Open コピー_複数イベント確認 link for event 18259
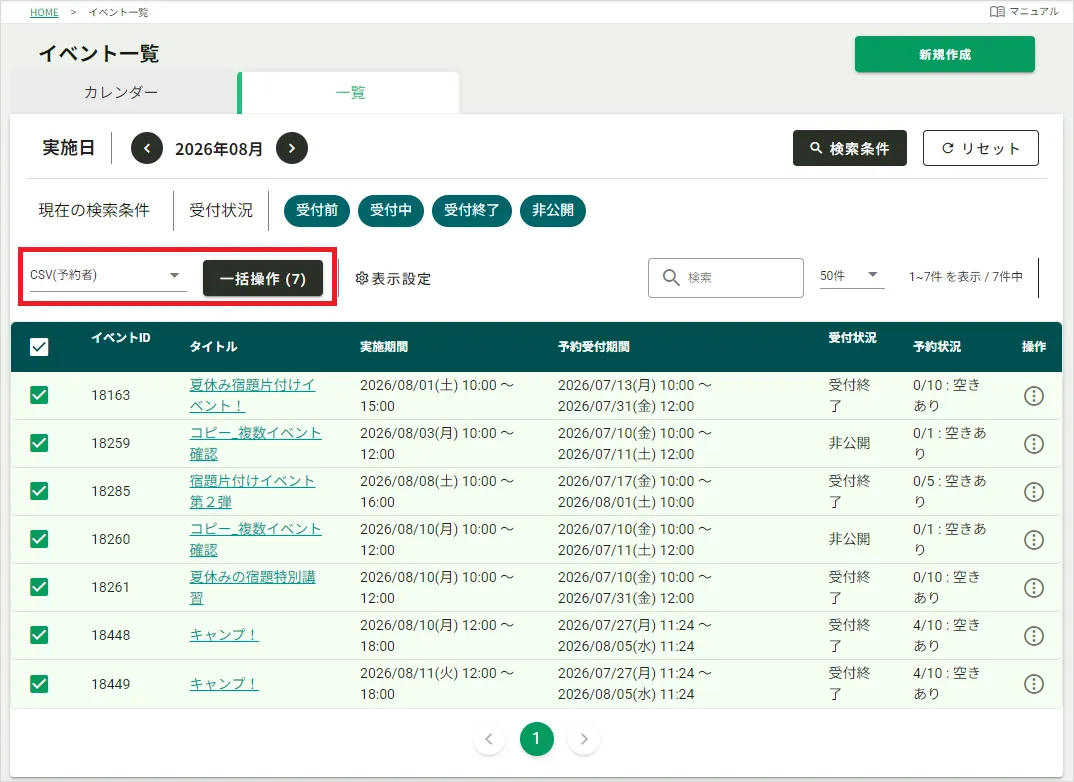 point(255,443)
